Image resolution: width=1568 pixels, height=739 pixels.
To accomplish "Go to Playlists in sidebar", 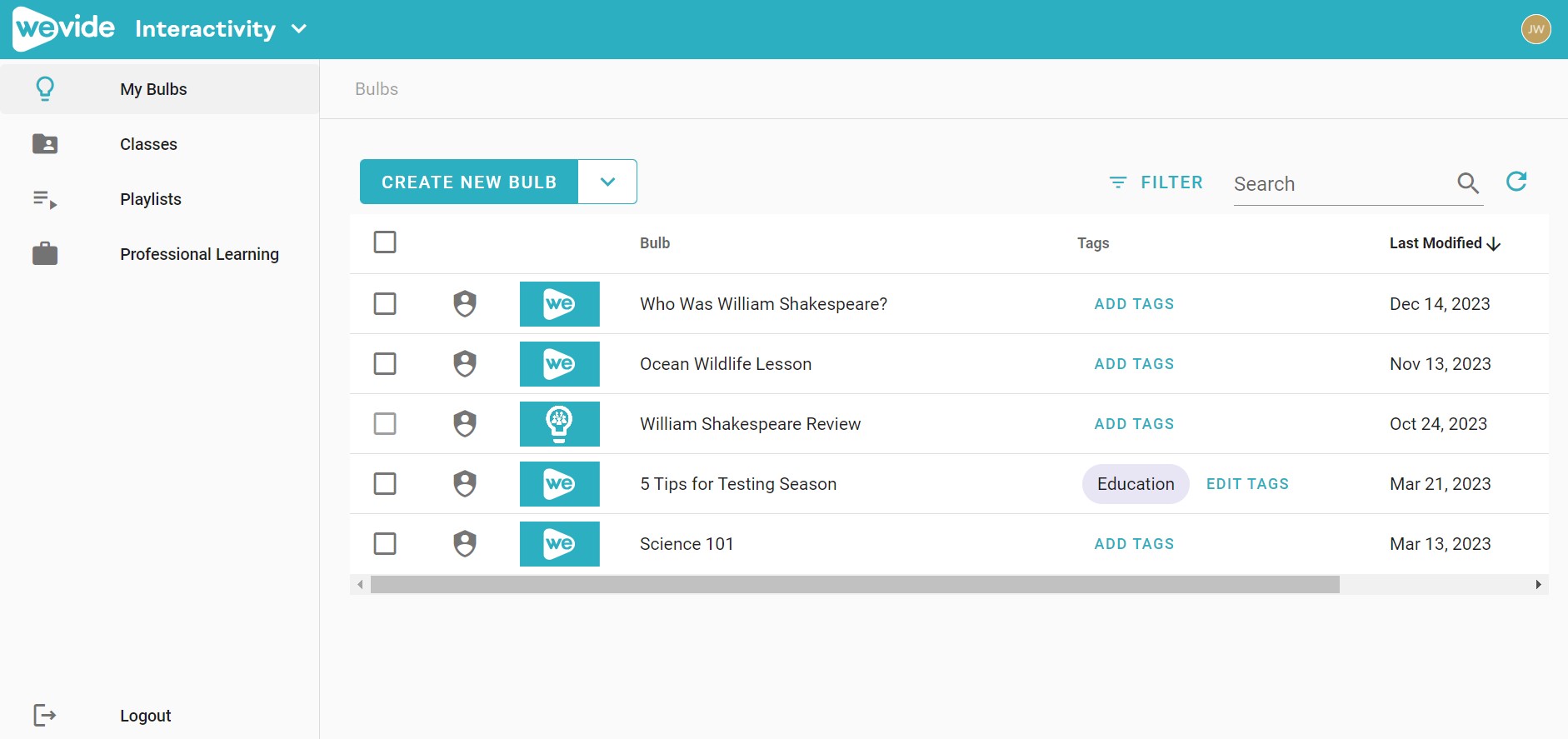I will click(150, 199).
